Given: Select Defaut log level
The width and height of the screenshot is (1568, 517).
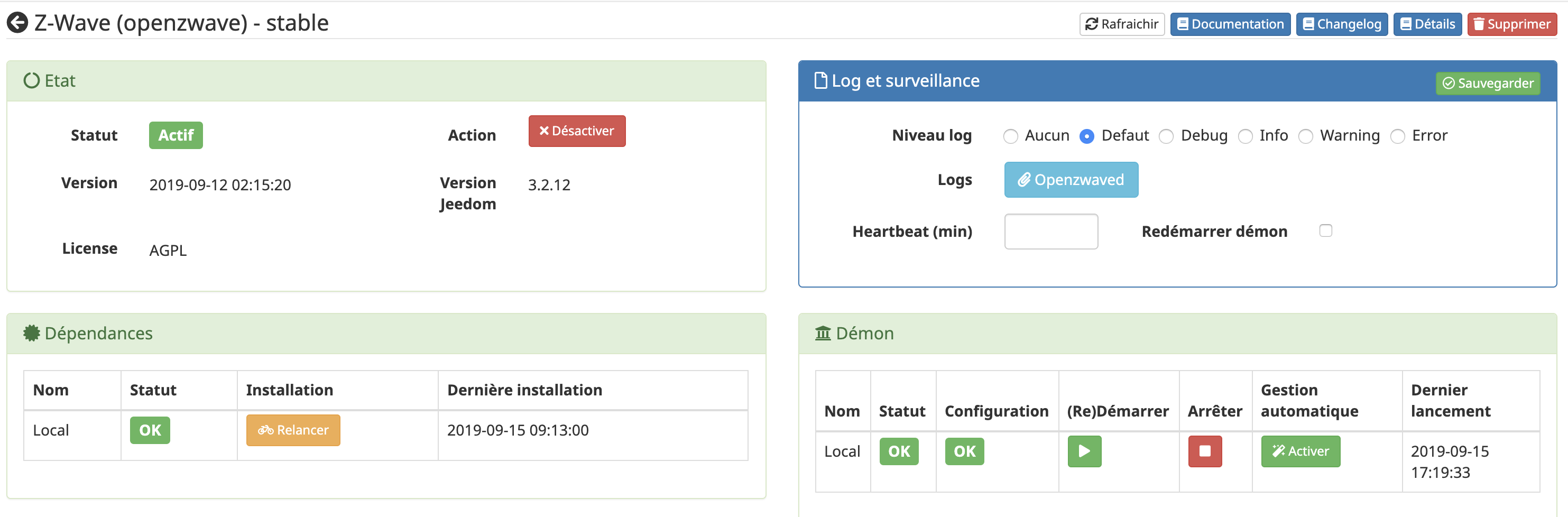Looking at the screenshot, I should [1086, 136].
